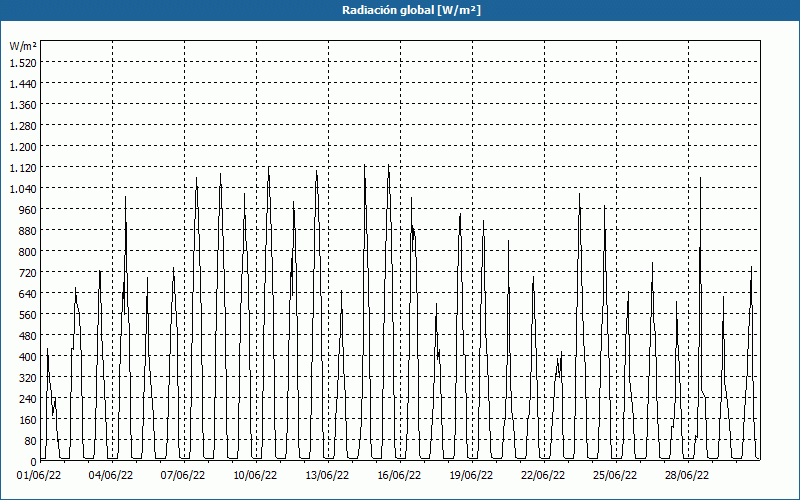The image size is (800, 500).
Task: Click the 80 y-axis label
Action: (31, 441)
